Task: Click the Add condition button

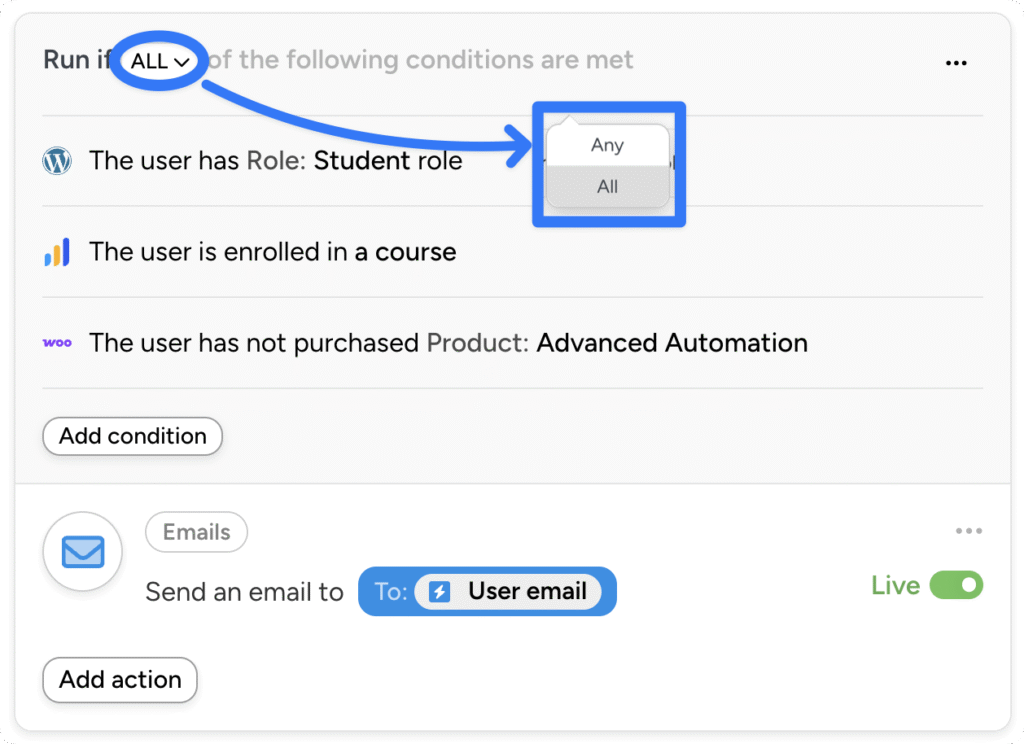Action: click(x=132, y=436)
